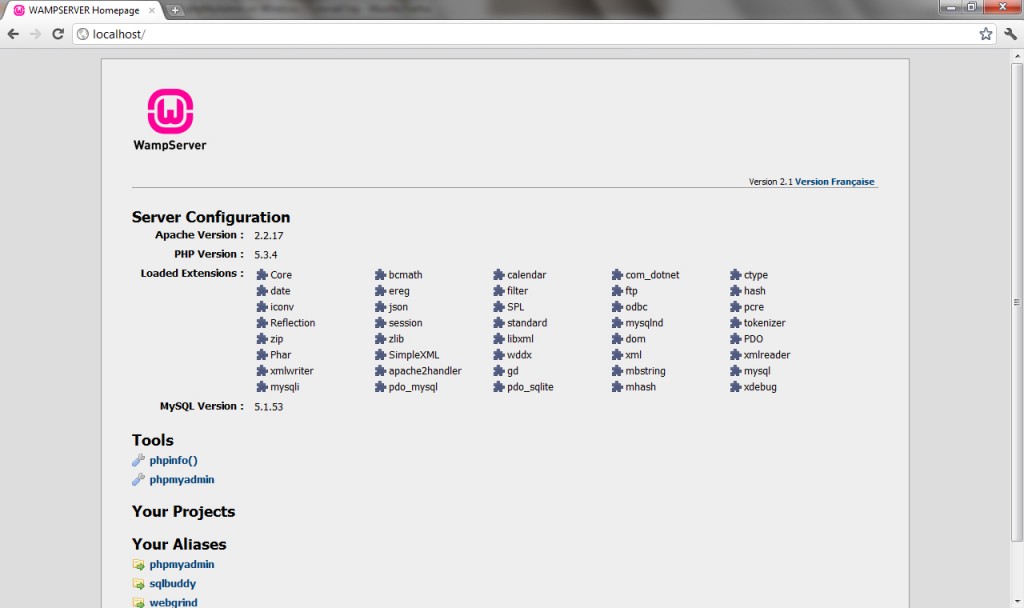The width and height of the screenshot is (1024, 608).
Task: Restore down the browser window
Action: pos(971,7)
